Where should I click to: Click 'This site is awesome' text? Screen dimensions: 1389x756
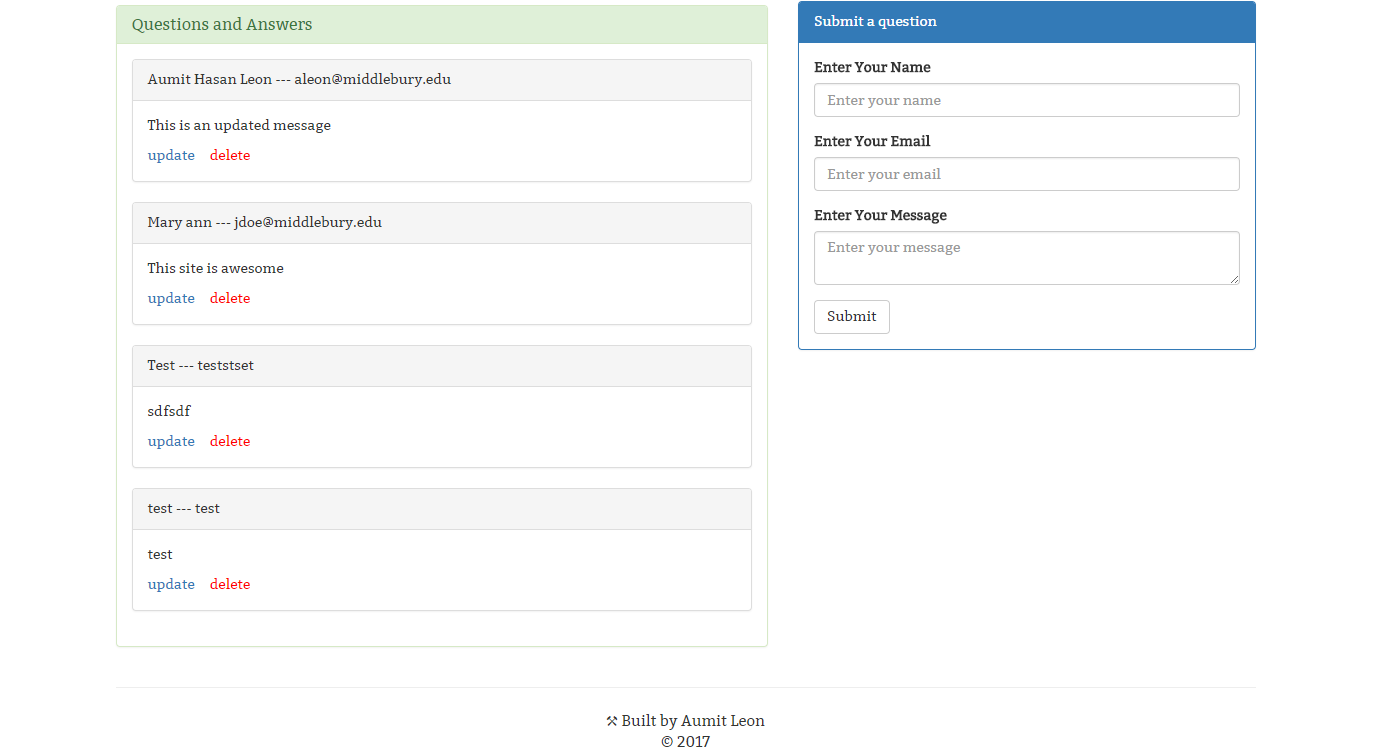216,269
